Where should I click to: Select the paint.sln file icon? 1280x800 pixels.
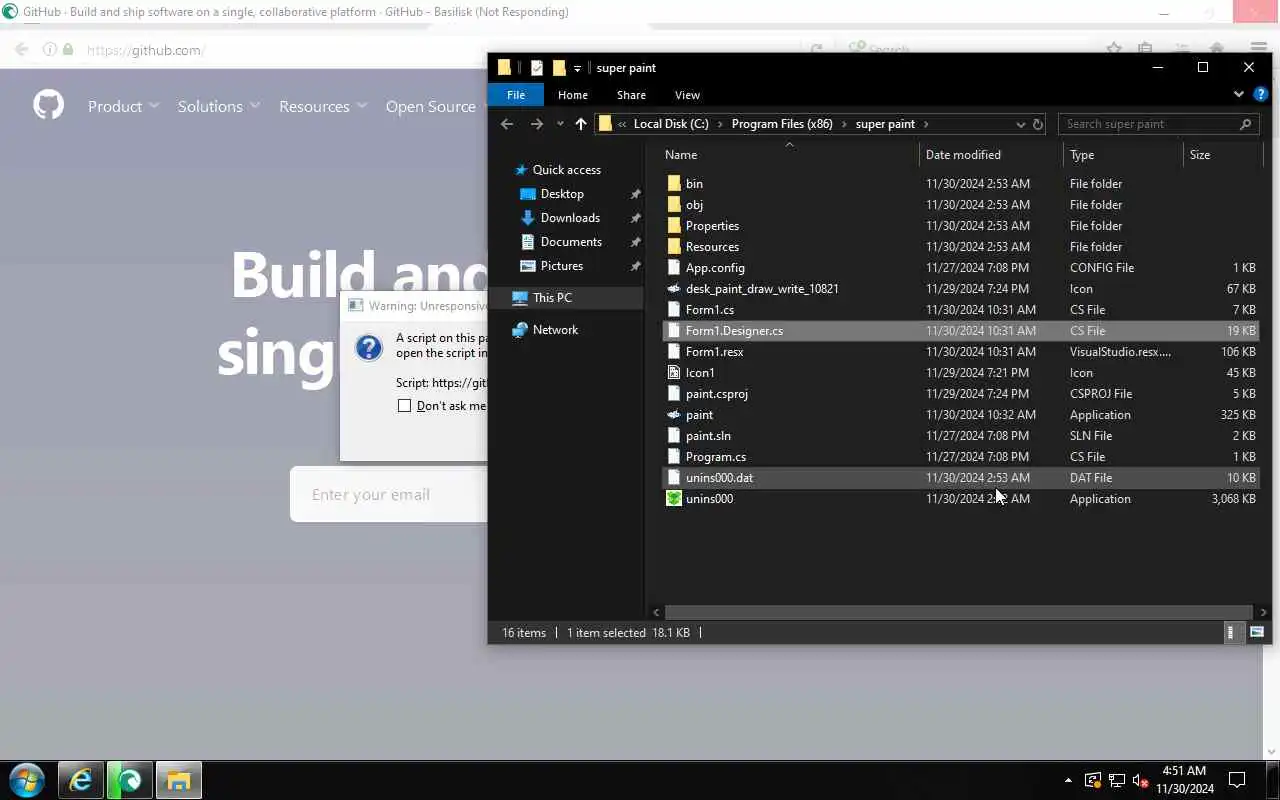click(x=674, y=435)
